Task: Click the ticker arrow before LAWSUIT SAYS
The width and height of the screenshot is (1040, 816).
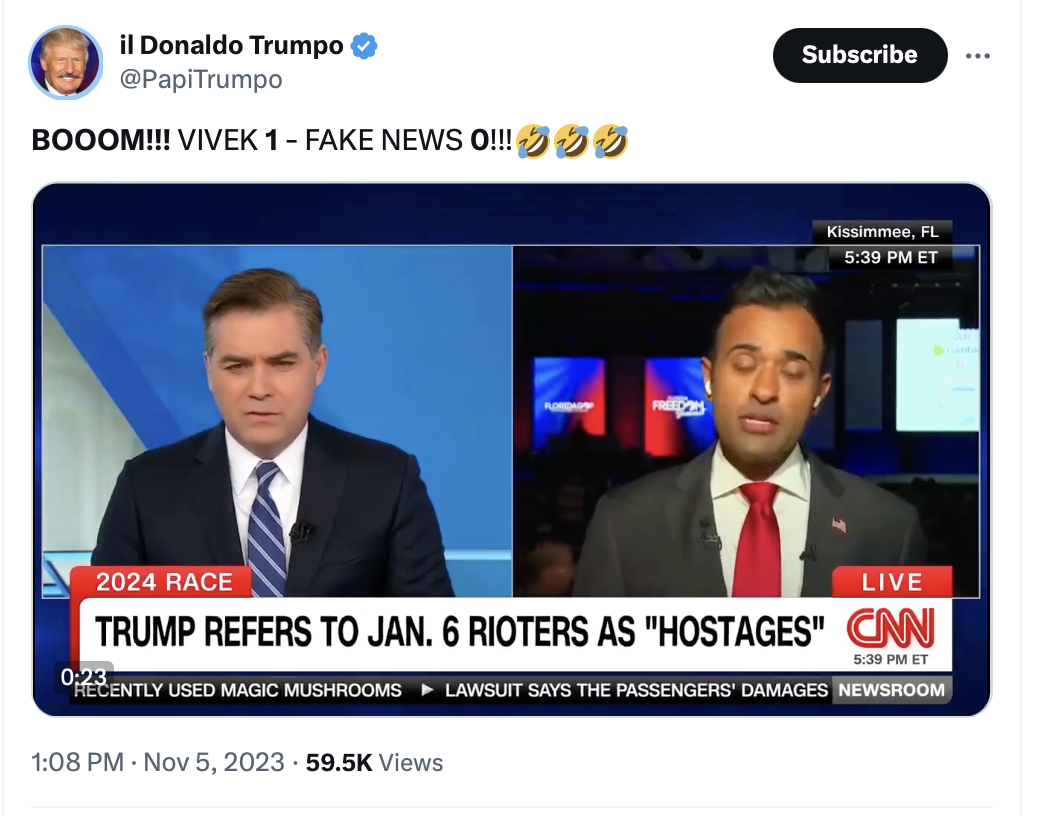Action: pyautogui.click(x=426, y=690)
